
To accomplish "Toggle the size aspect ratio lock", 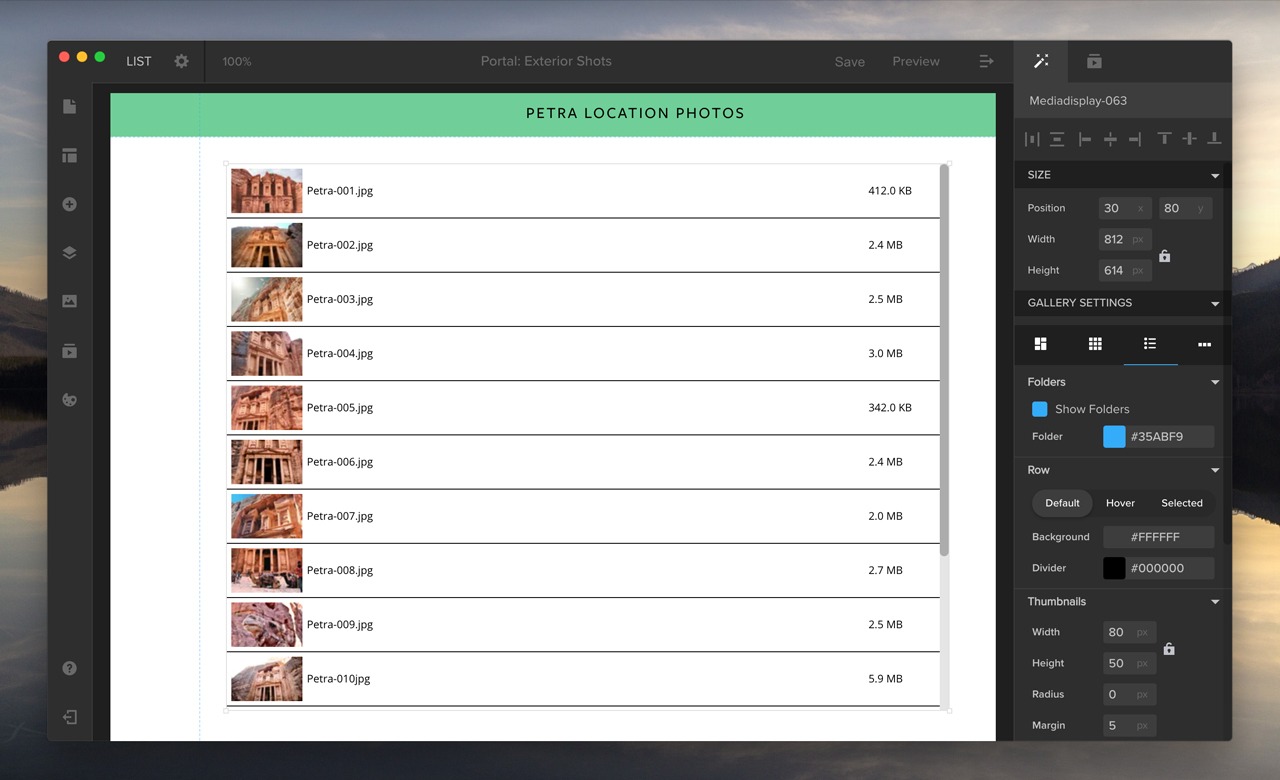I will pyautogui.click(x=1164, y=256).
